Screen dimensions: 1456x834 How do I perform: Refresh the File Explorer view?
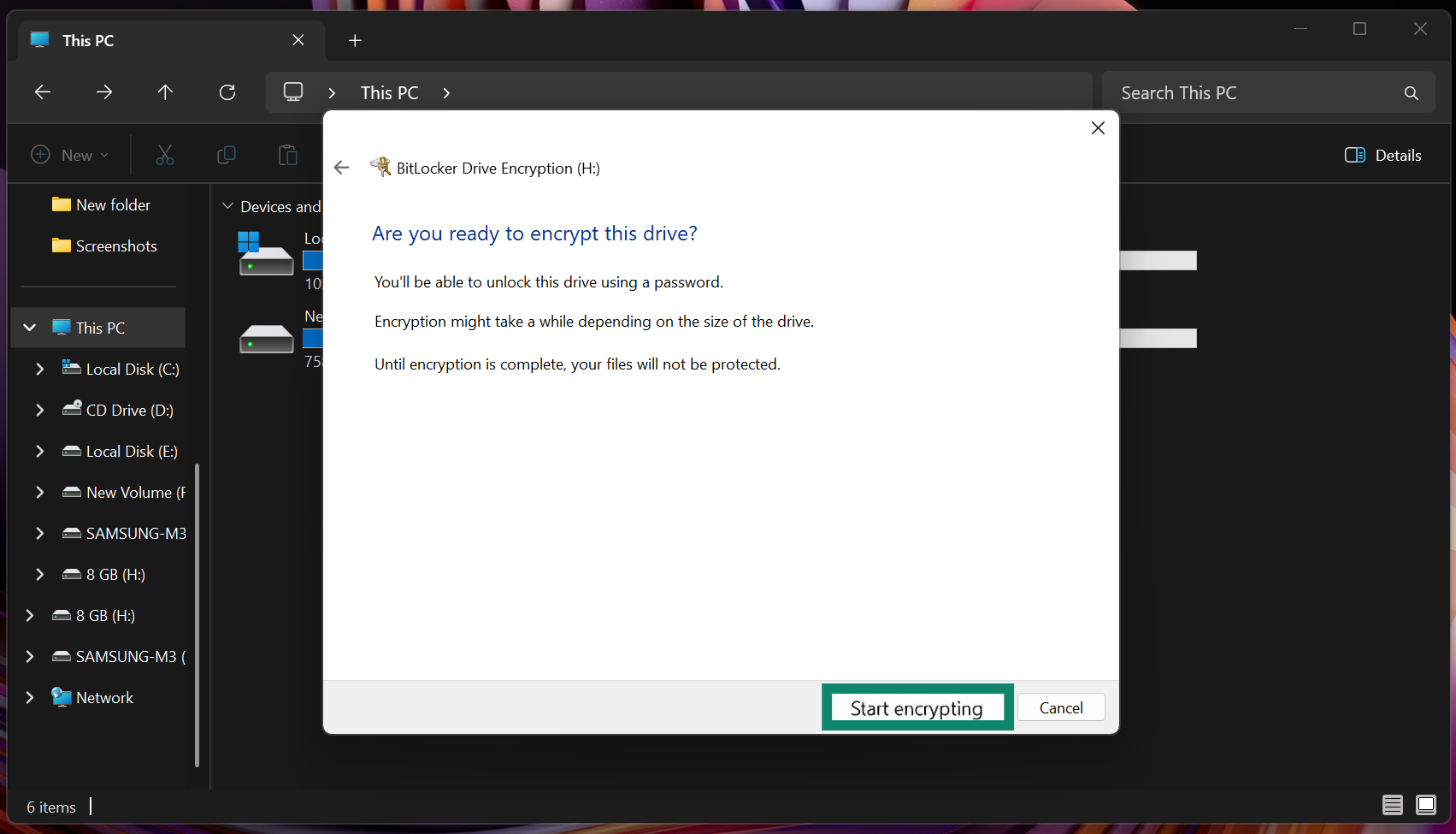227,92
